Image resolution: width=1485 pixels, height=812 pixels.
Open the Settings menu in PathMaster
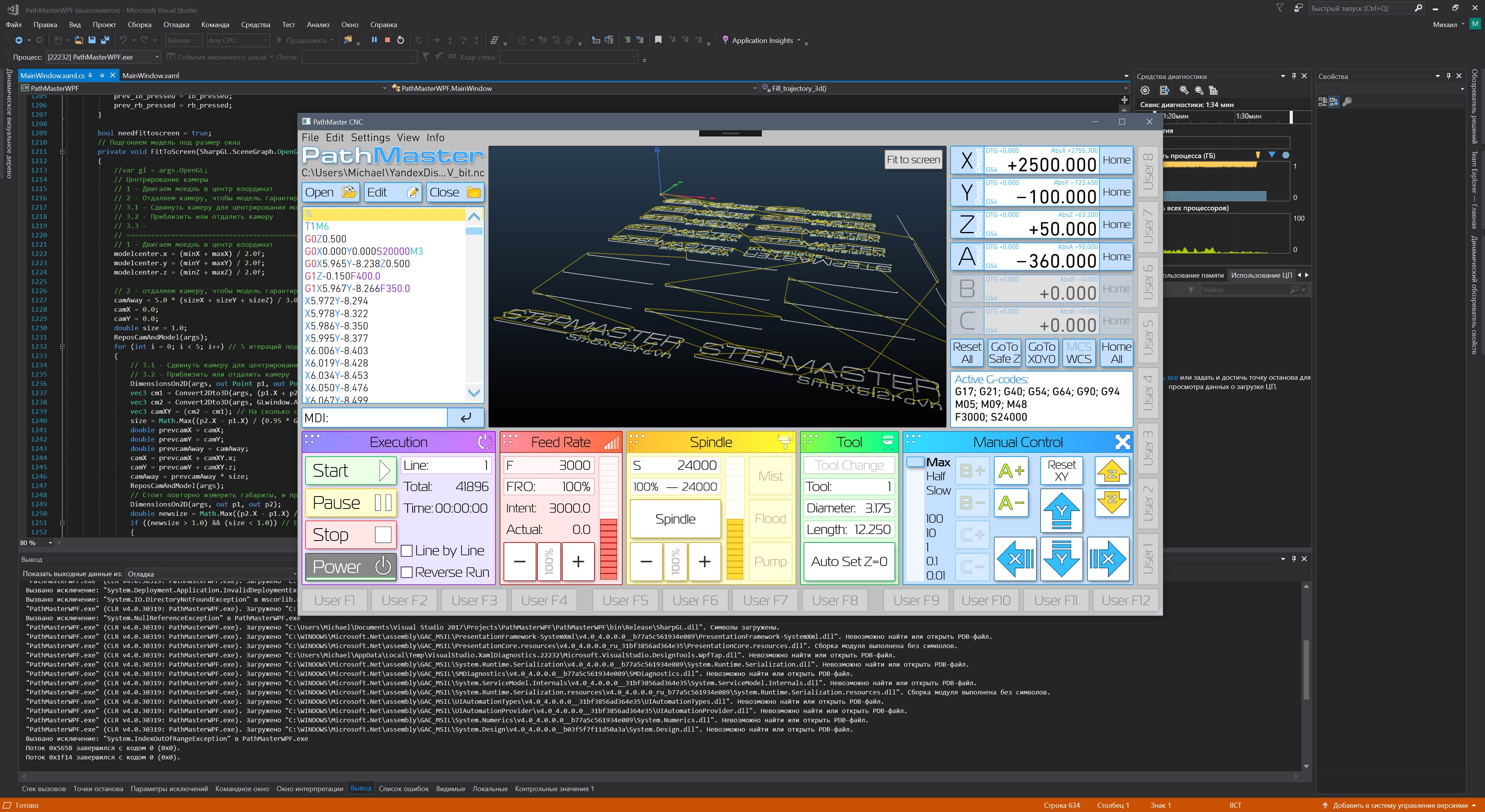click(370, 138)
